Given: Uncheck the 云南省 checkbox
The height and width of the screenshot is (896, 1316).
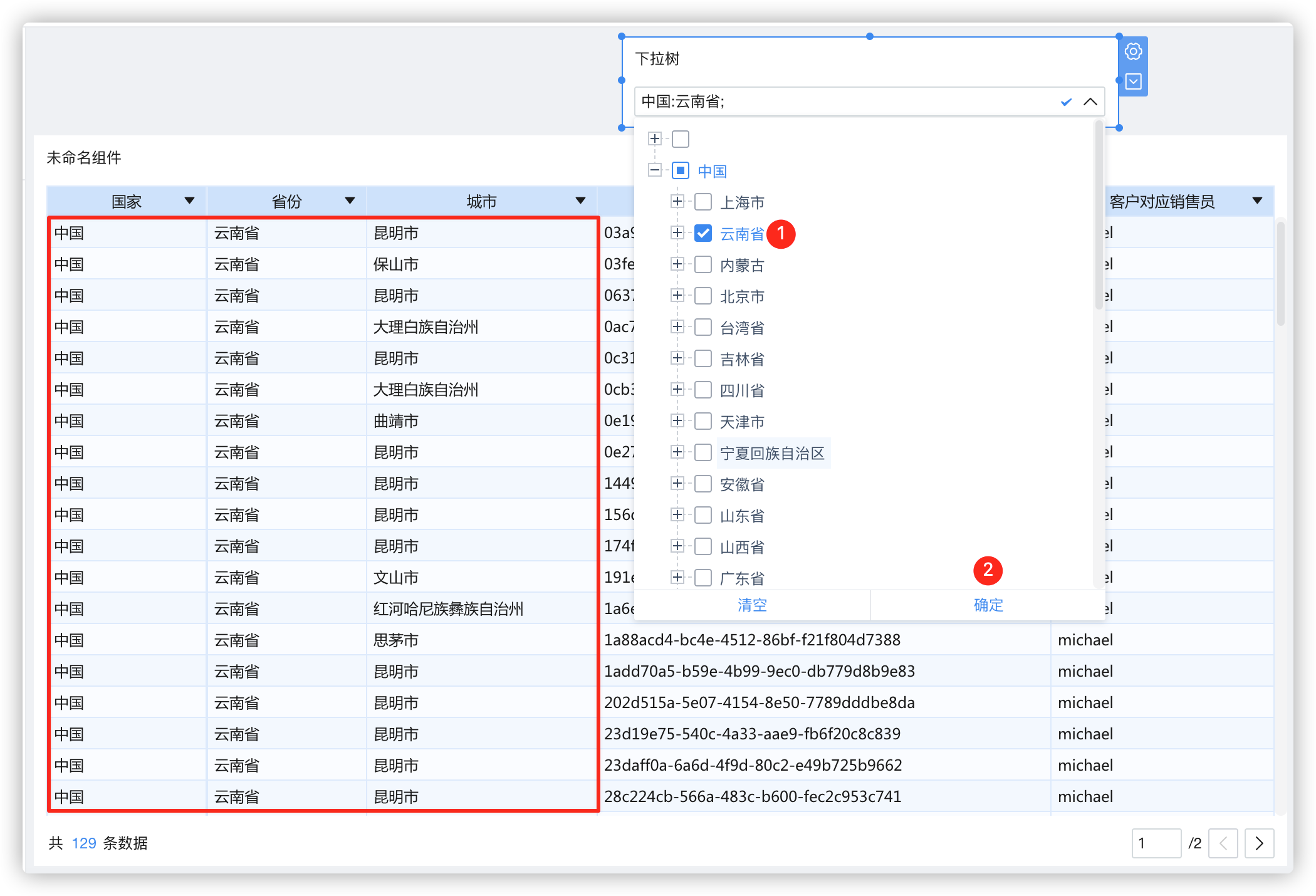Looking at the screenshot, I should 703,234.
